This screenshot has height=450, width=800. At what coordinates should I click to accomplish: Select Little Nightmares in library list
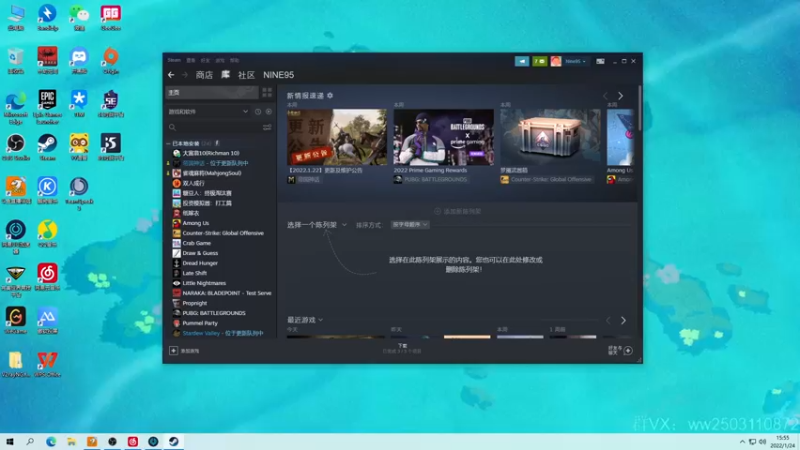204,283
